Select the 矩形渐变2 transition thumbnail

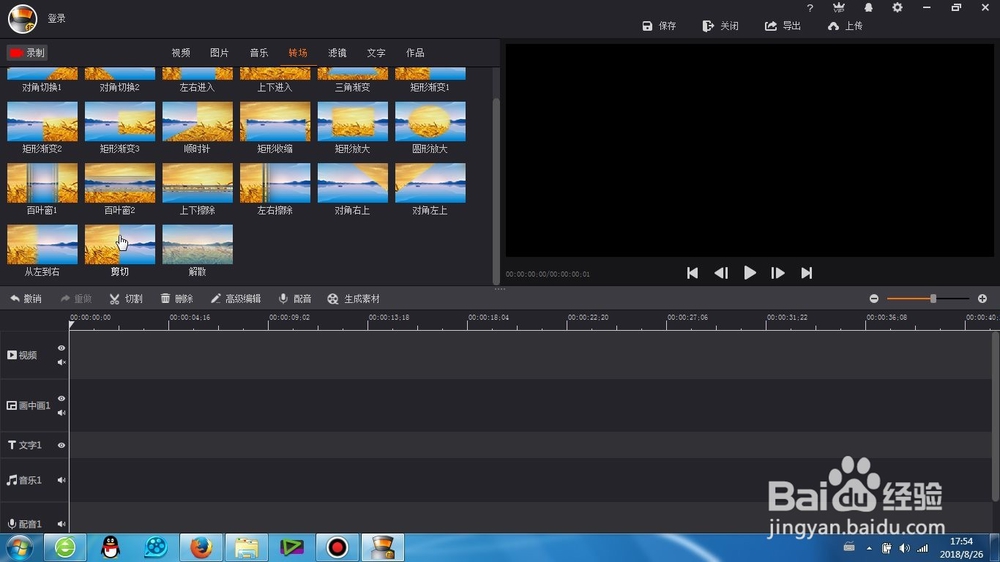coord(42,121)
